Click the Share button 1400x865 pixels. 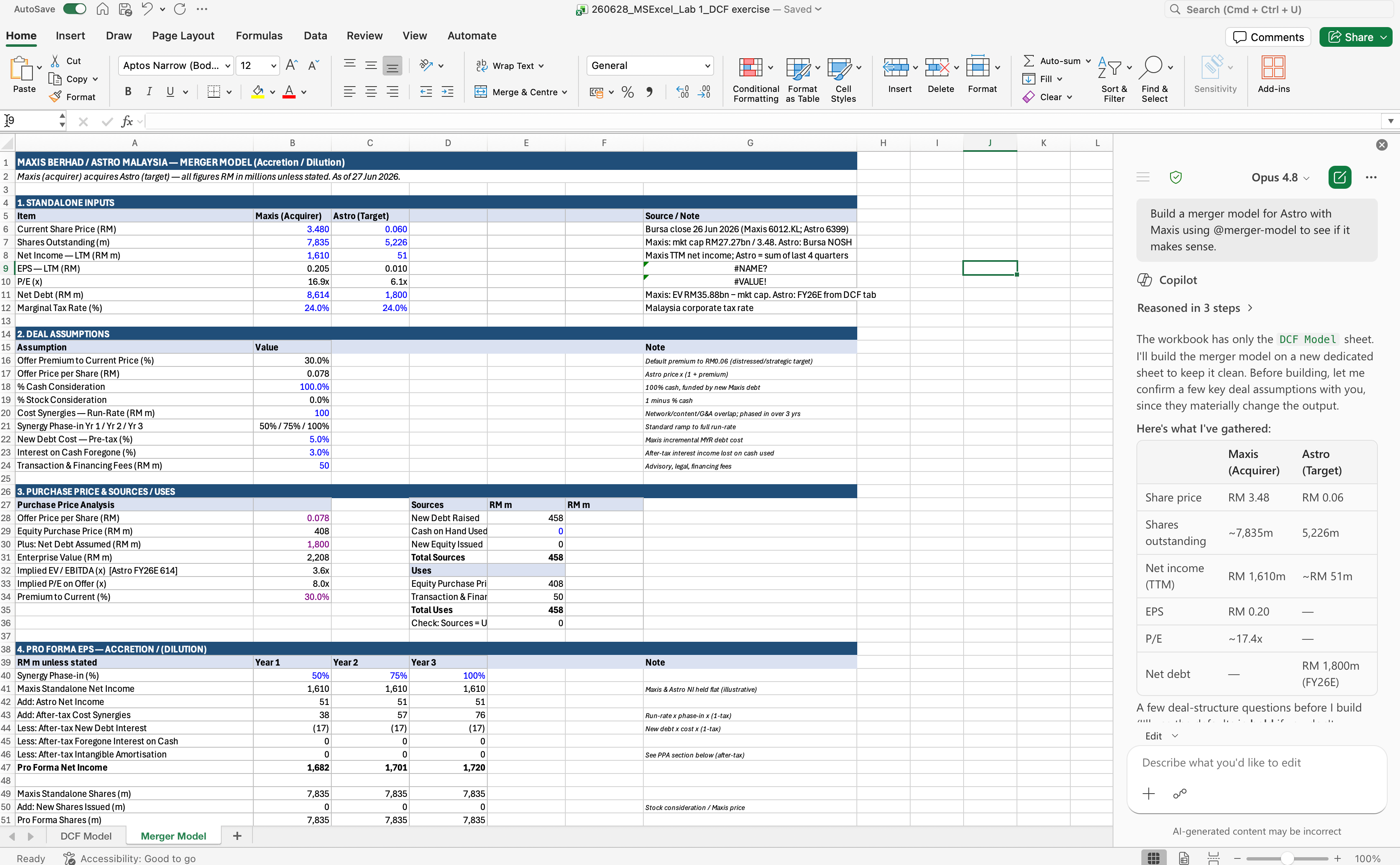pos(1355,37)
